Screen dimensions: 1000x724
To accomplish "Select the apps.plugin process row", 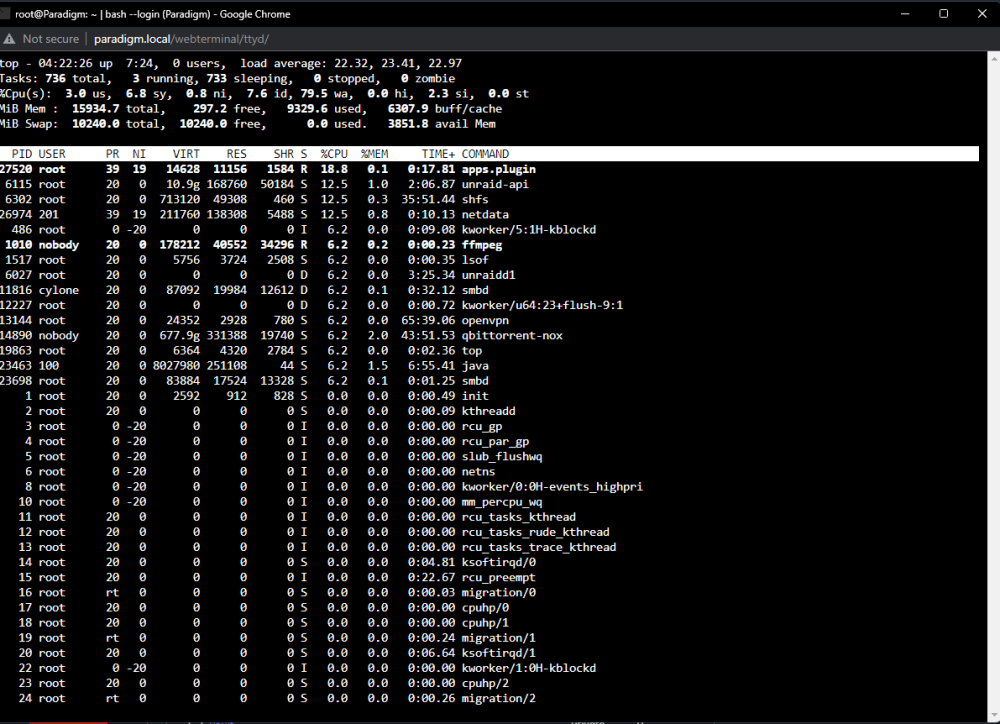I will (x=489, y=169).
